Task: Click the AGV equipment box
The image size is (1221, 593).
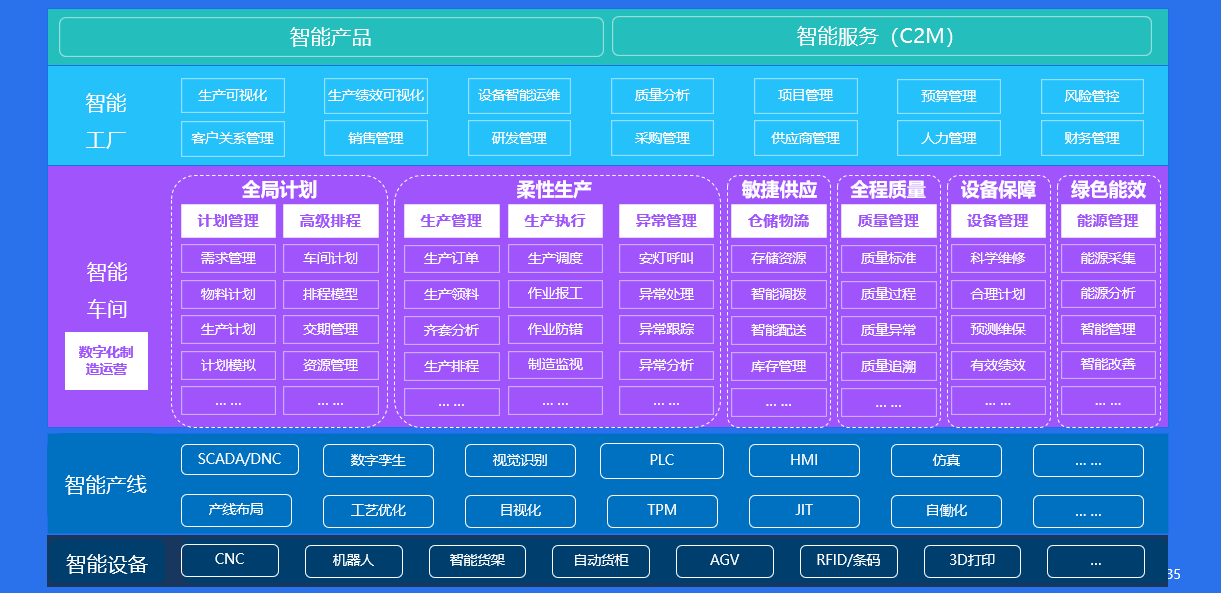Action: (x=724, y=561)
